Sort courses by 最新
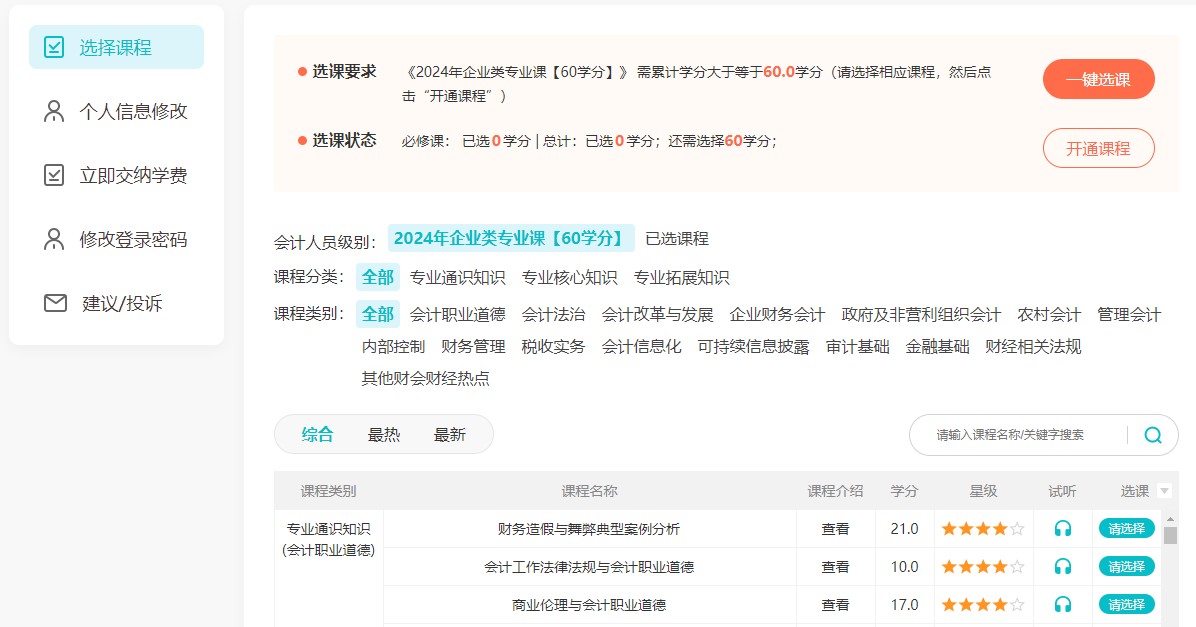The width and height of the screenshot is (1196, 627). click(x=449, y=435)
